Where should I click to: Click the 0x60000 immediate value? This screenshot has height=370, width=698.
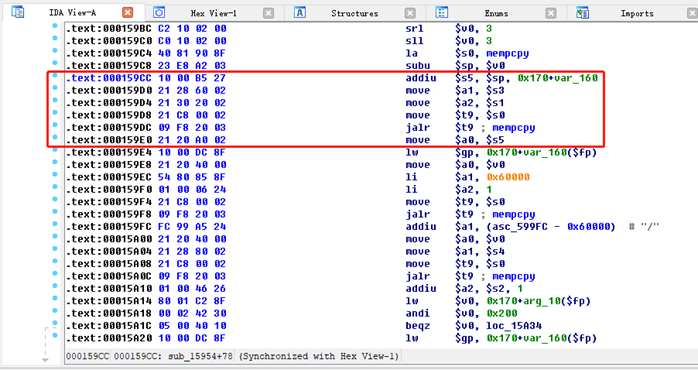(508, 177)
